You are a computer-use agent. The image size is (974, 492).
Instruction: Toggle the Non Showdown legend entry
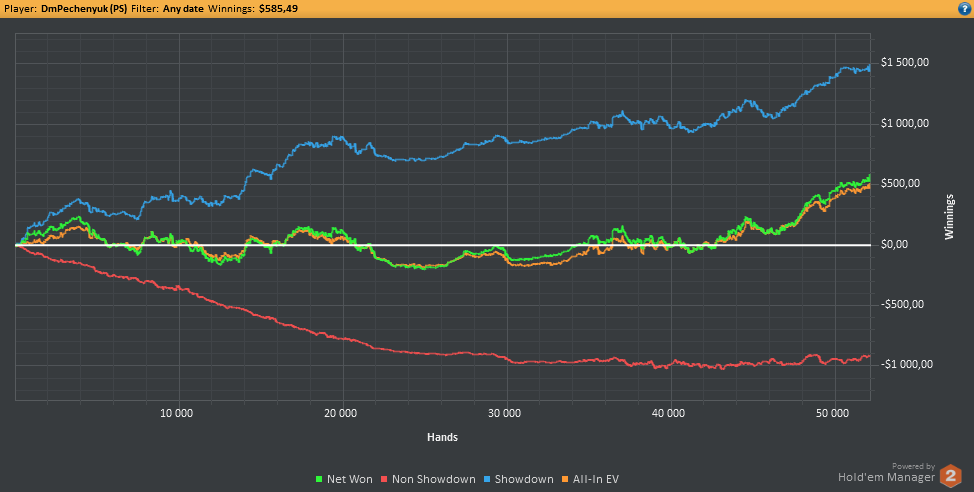428,479
